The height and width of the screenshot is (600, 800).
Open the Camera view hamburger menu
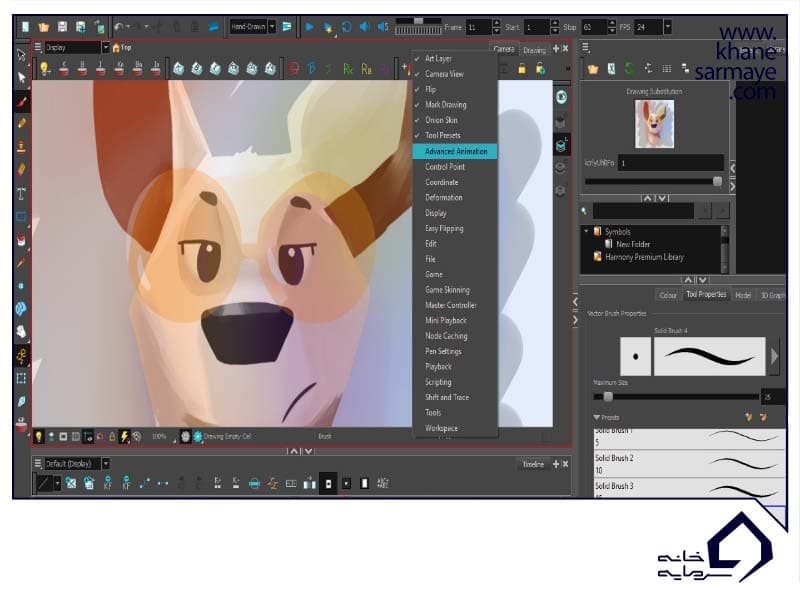pyautogui.click(x=38, y=47)
